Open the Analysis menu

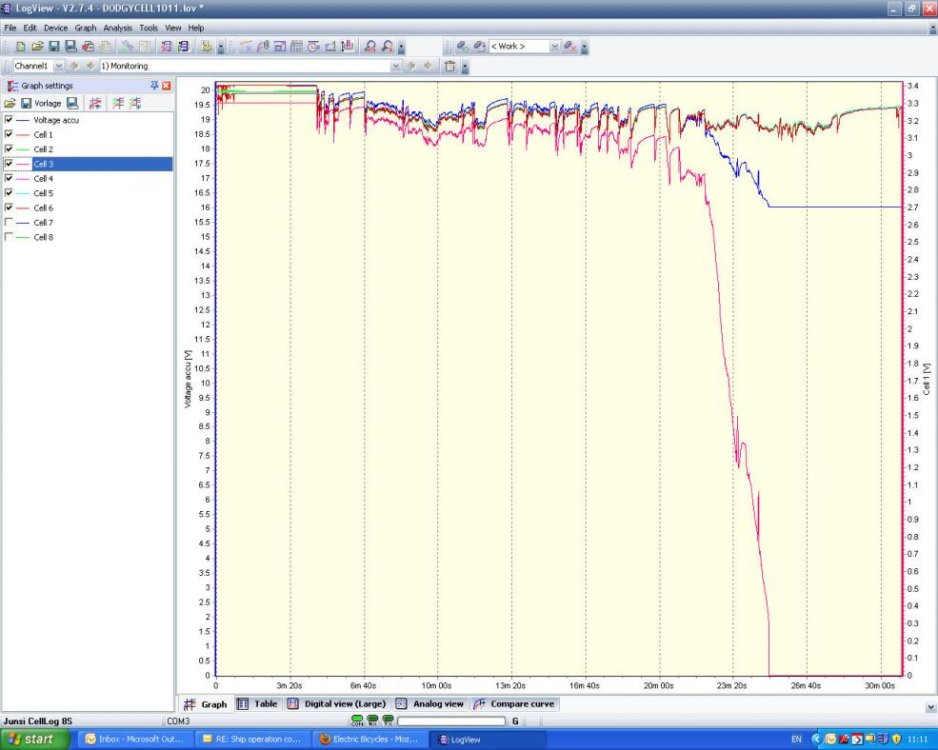click(117, 28)
